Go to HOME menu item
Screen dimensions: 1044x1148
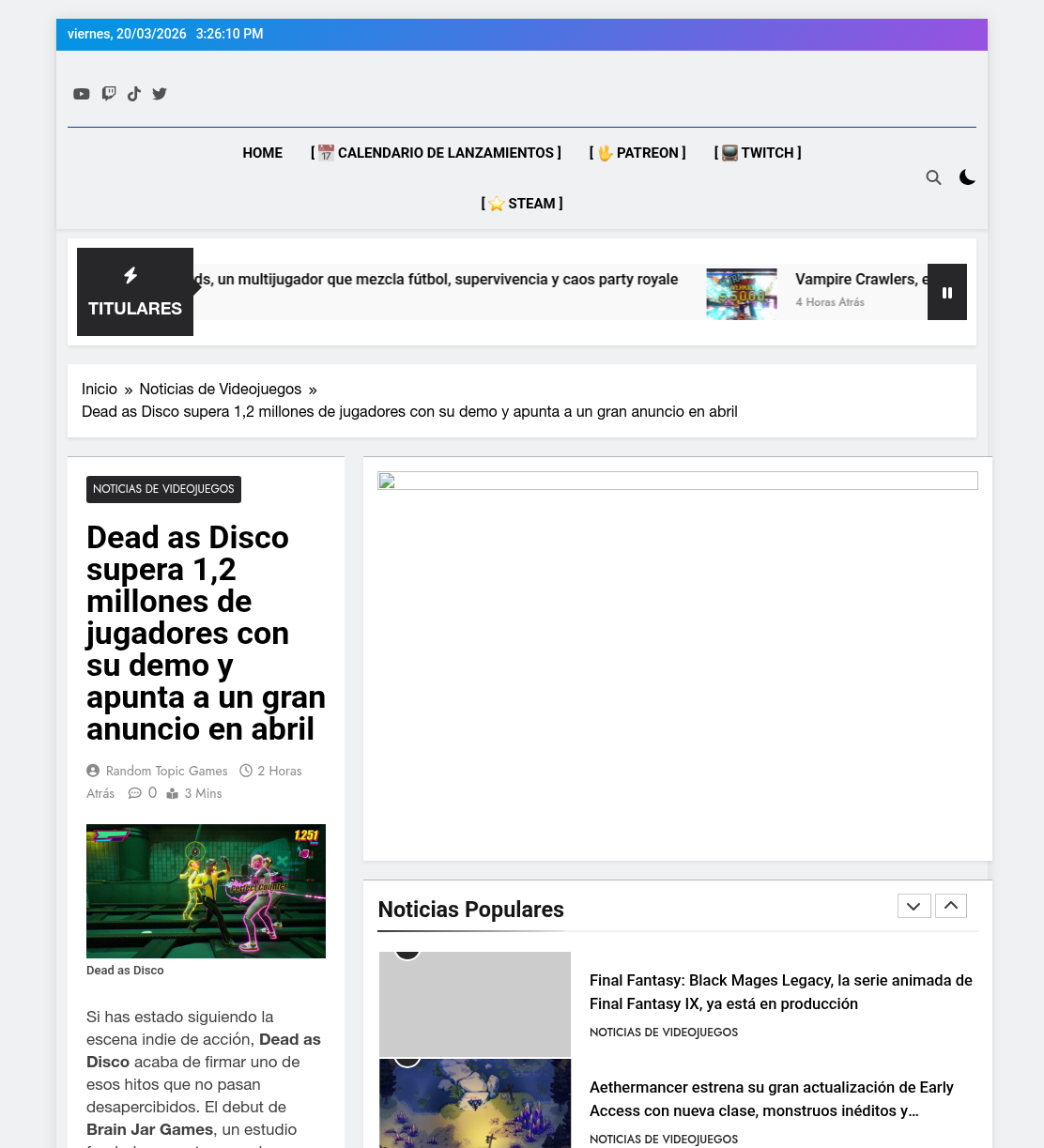tap(262, 153)
